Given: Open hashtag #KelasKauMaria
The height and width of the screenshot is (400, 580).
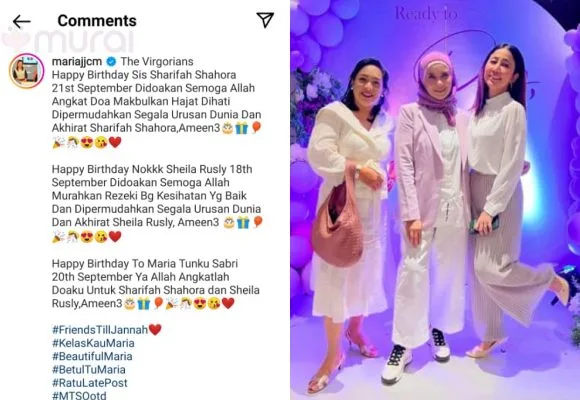Looking at the screenshot, I should click(x=93, y=343).
